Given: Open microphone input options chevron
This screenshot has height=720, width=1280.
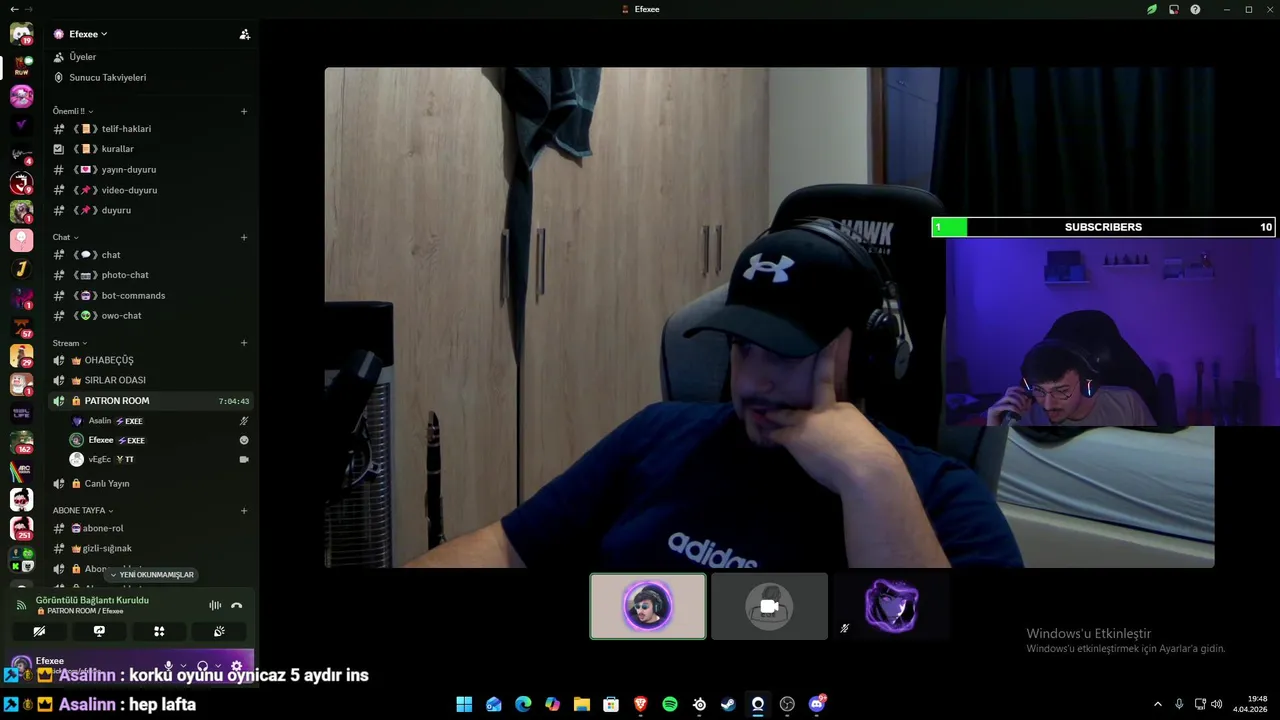Looking at the screenshot, I should coord(183,665).
